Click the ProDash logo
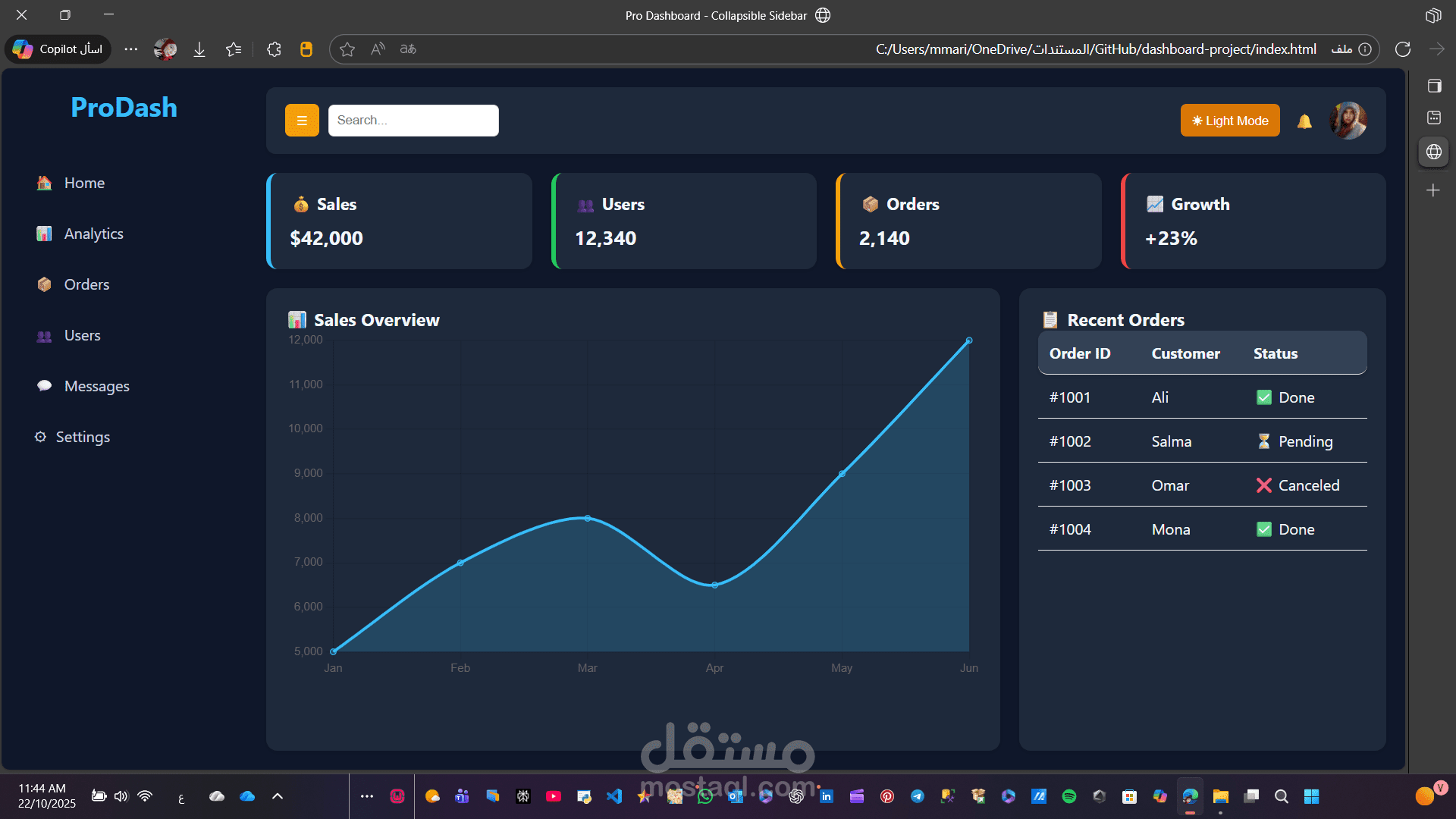1456x819 pixels. click(x=124, y=107)
